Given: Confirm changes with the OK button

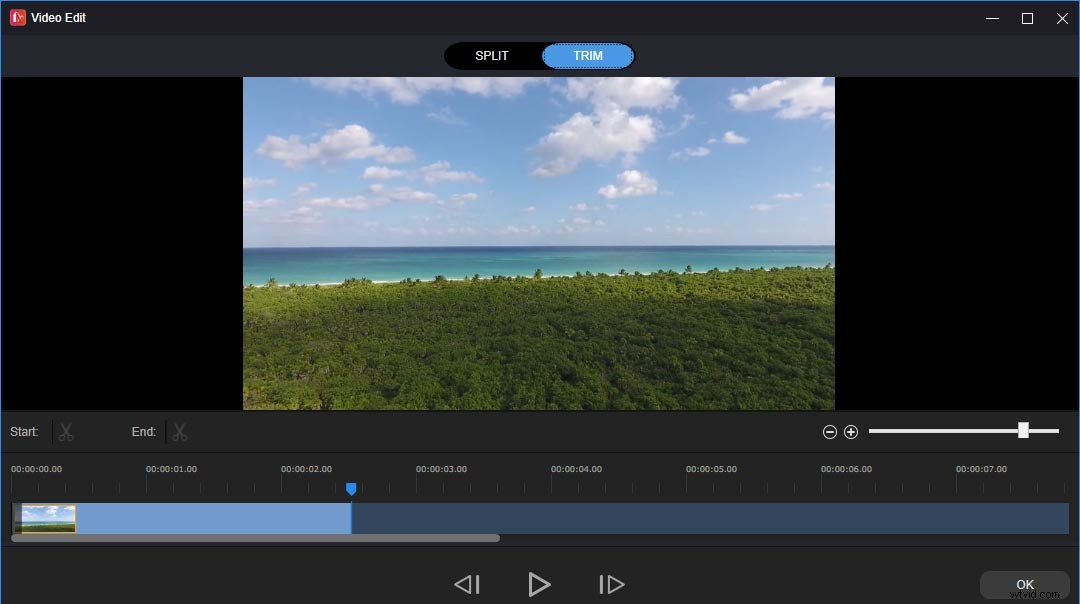Looking at the screenshot, I should click(1023, 584).
